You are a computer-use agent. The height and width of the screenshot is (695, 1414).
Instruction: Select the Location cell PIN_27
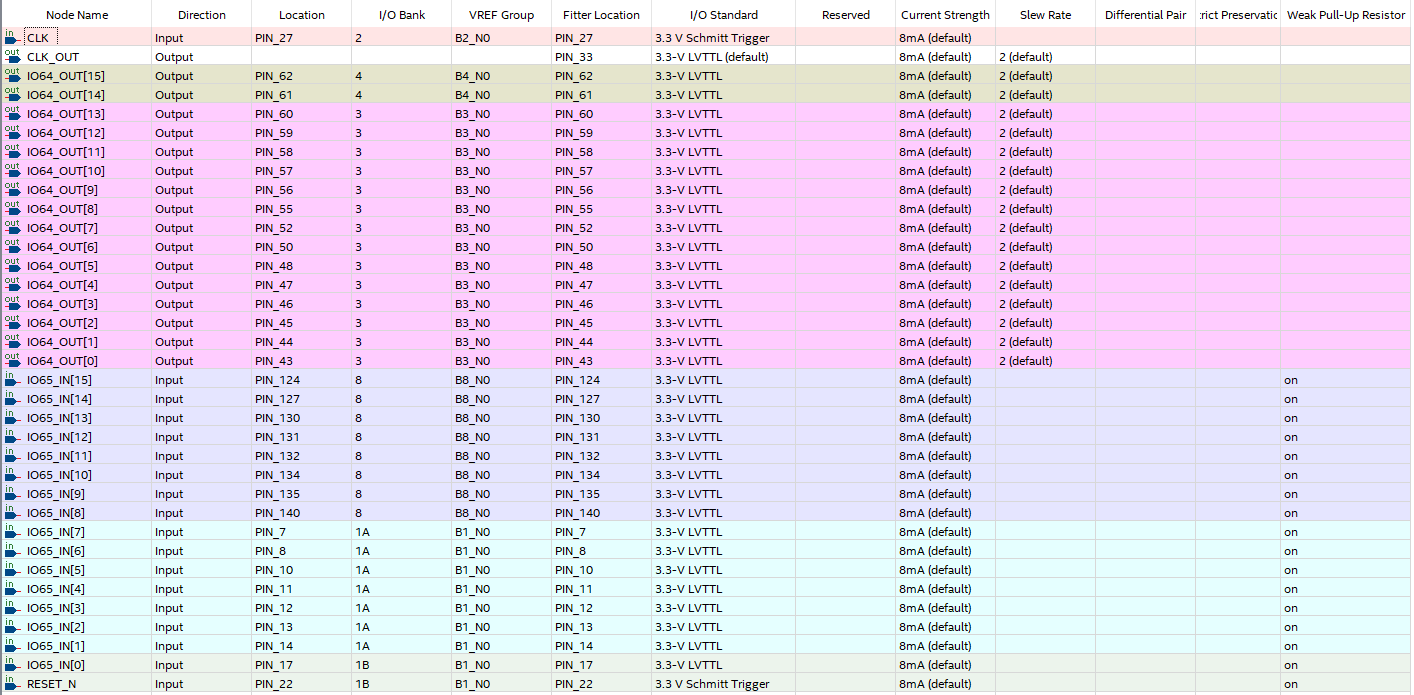point(302,37)
